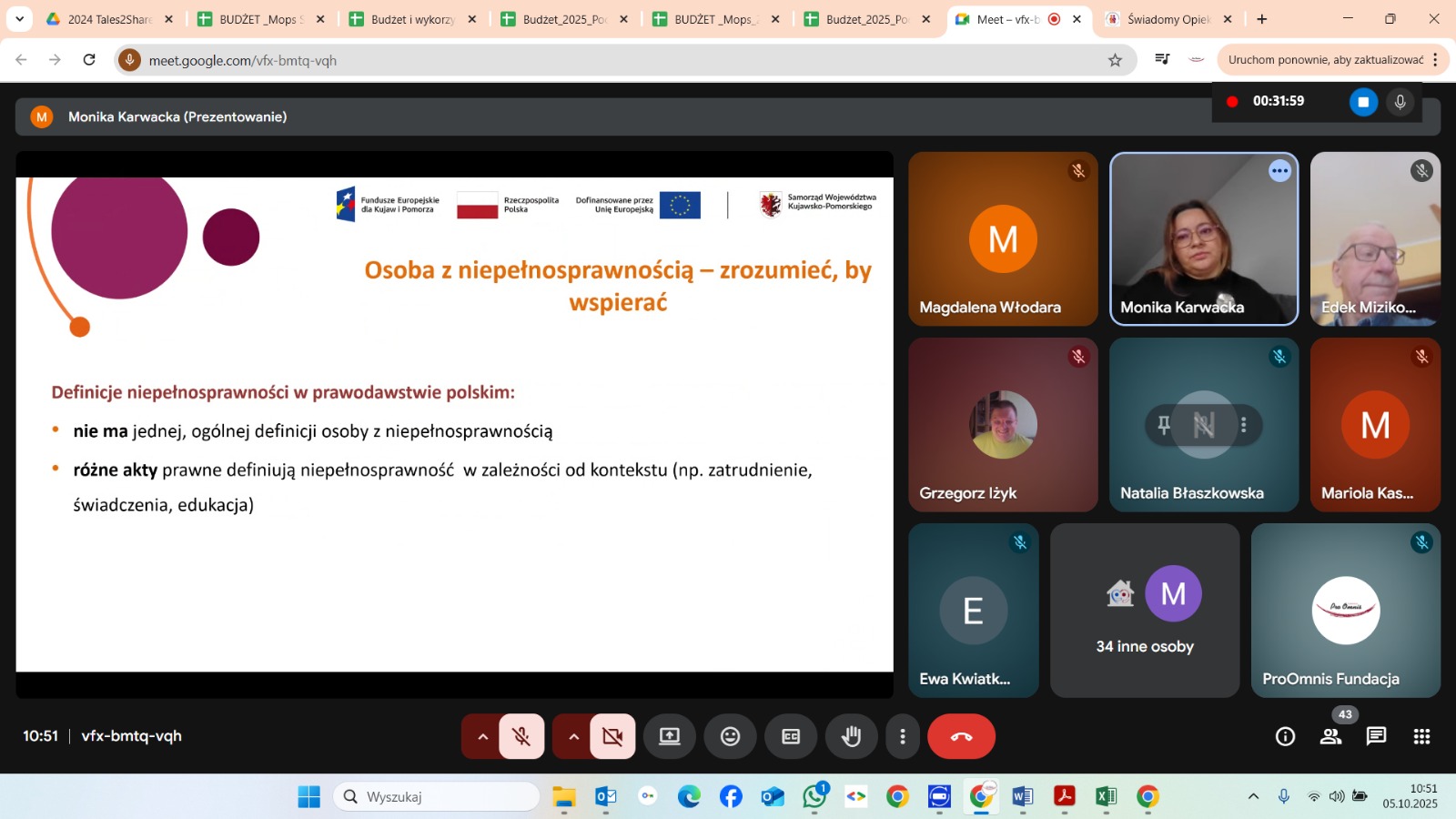Click the present screen icon
This screenshot has height=819, width=1456.
(x=670, y=736)
